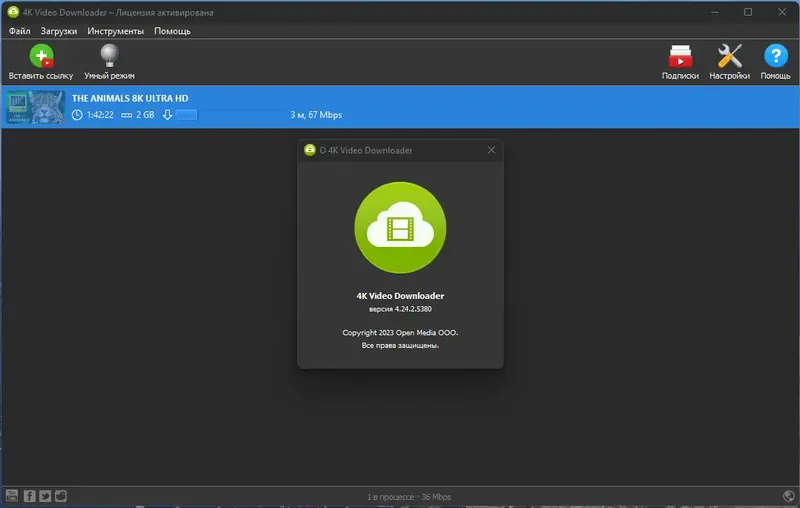Screen dimensions: 800x508
Task: Click the clock duration icon beside 1:42:22
Action: [77, 115]
